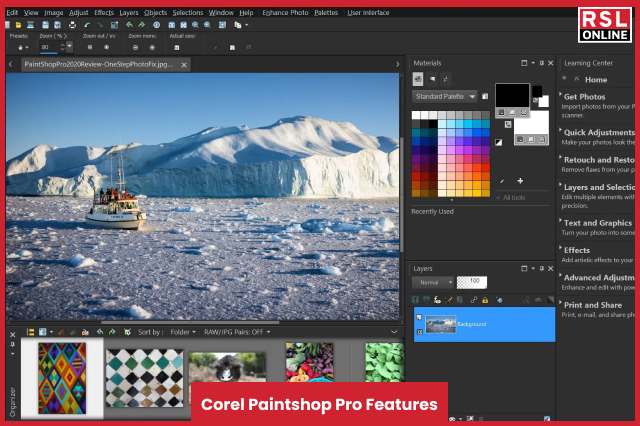Viewport: 640px width, 426px height.
Task: Select the teal and black tile thumbnail
Action: 144,378
